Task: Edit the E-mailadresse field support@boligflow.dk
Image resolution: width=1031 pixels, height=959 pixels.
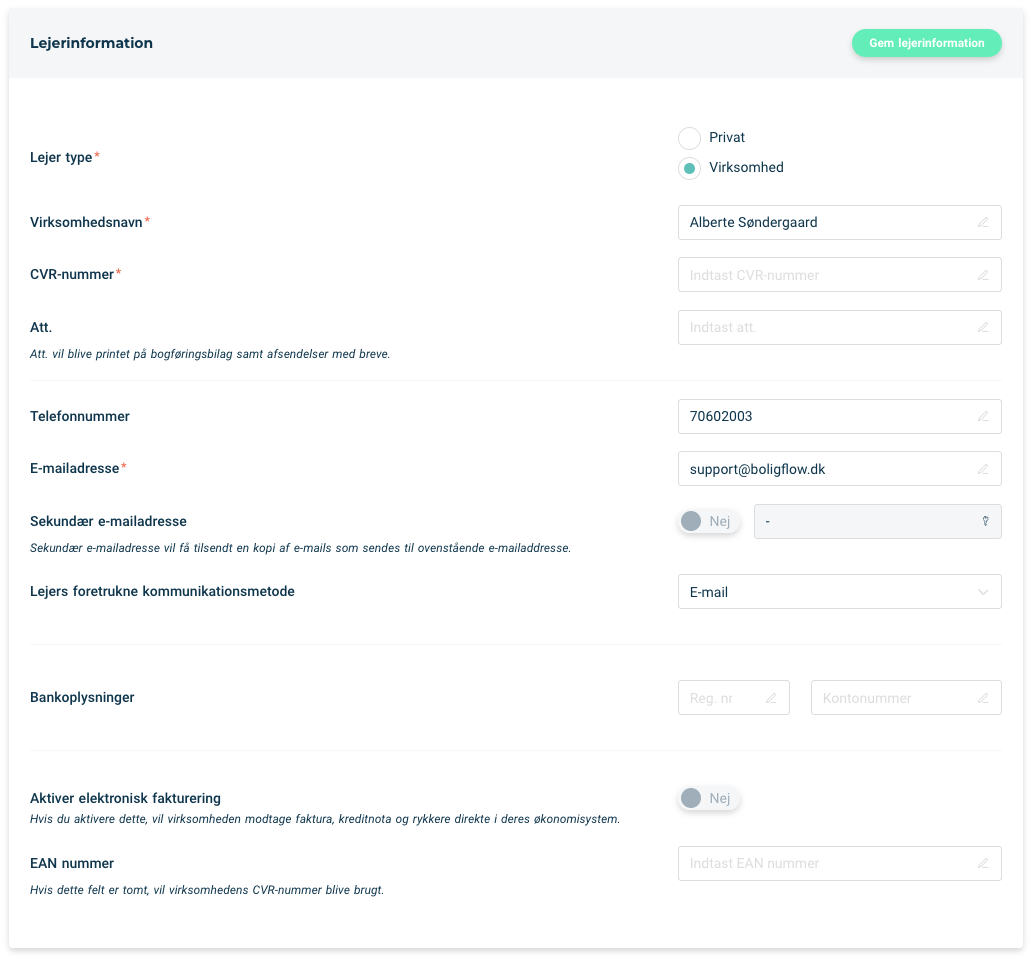Action: coord(839,469)
